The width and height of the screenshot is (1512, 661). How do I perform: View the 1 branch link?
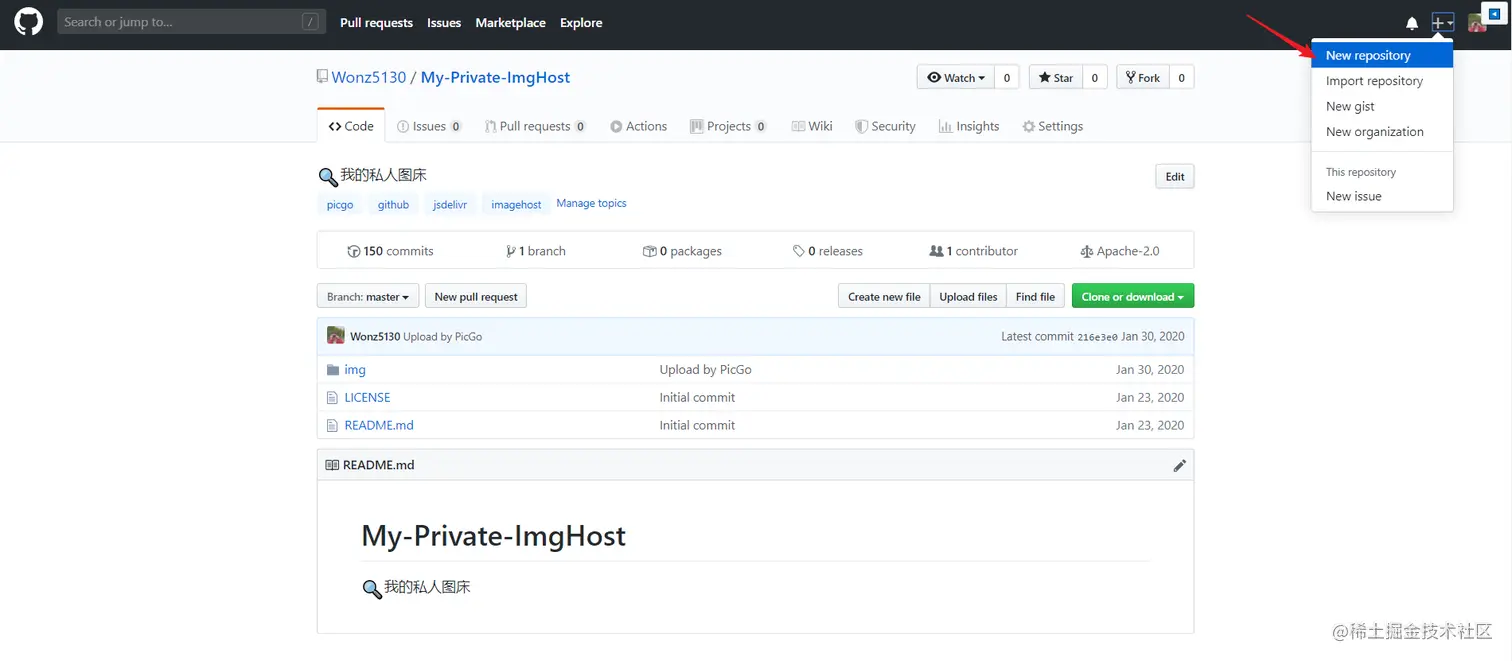click(x=536, y=251)
